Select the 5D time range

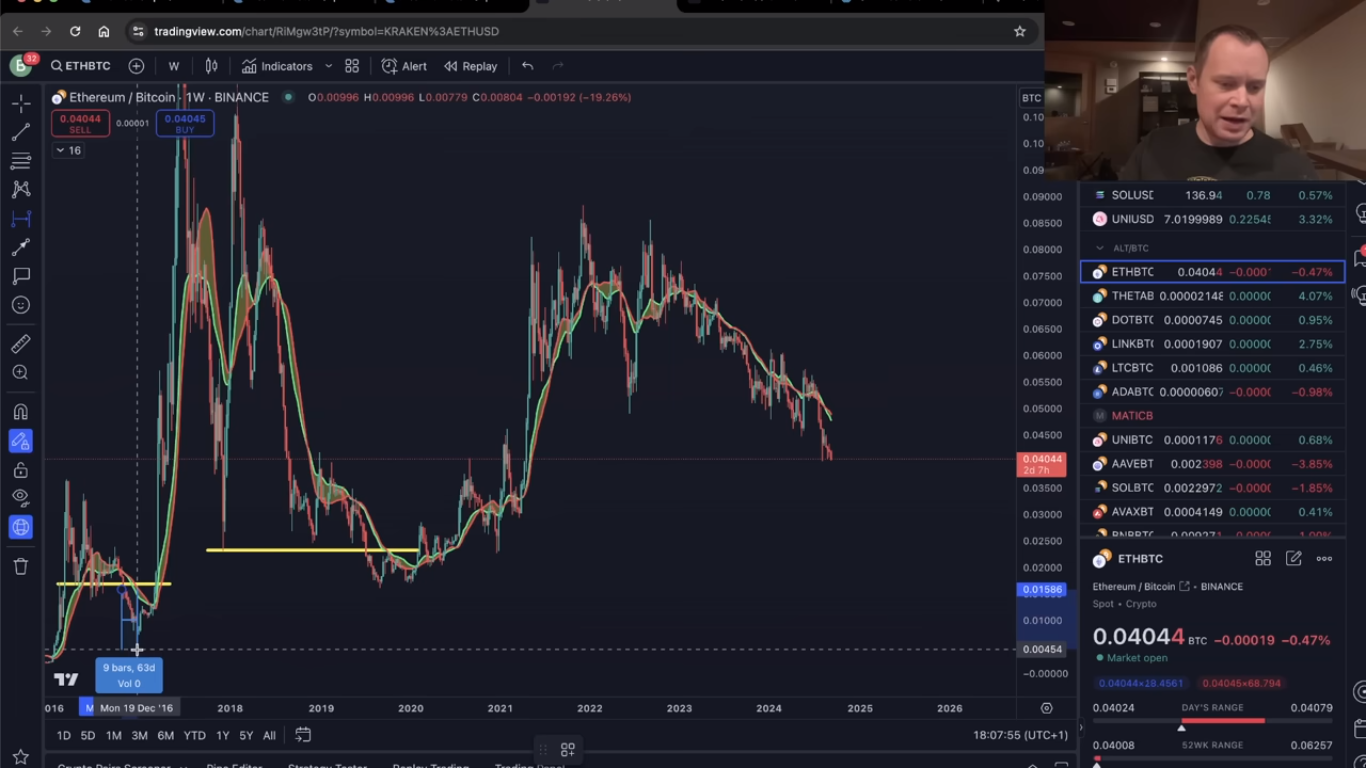tap(88, 735)
